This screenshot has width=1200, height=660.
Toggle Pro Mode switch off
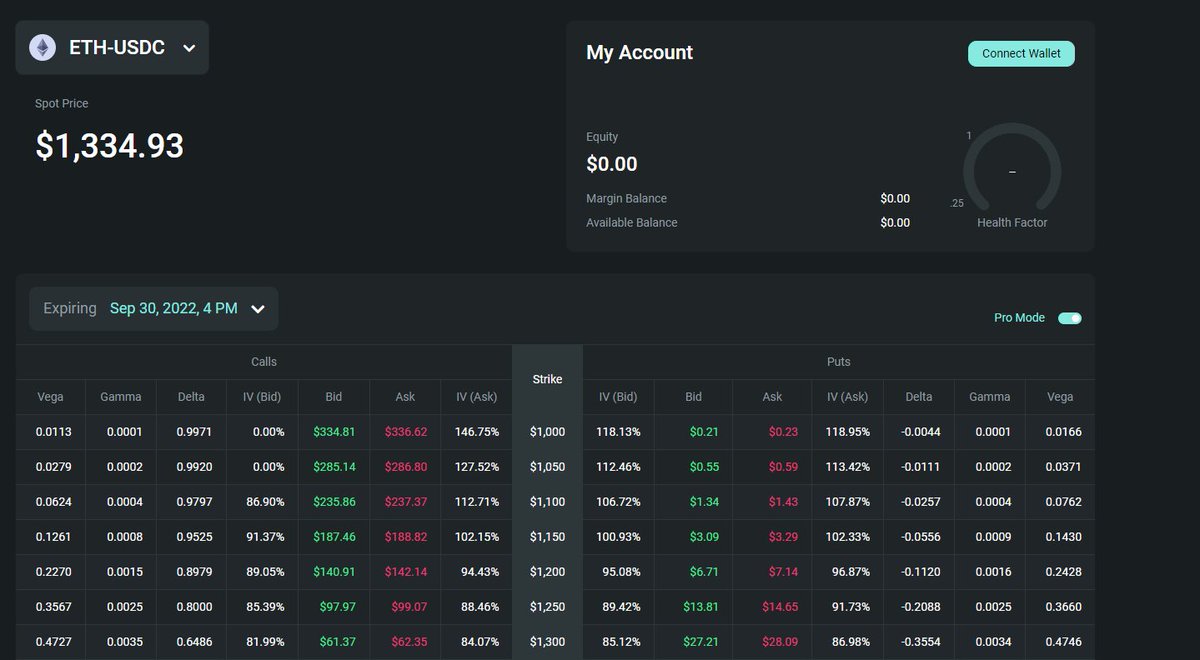1070,318
